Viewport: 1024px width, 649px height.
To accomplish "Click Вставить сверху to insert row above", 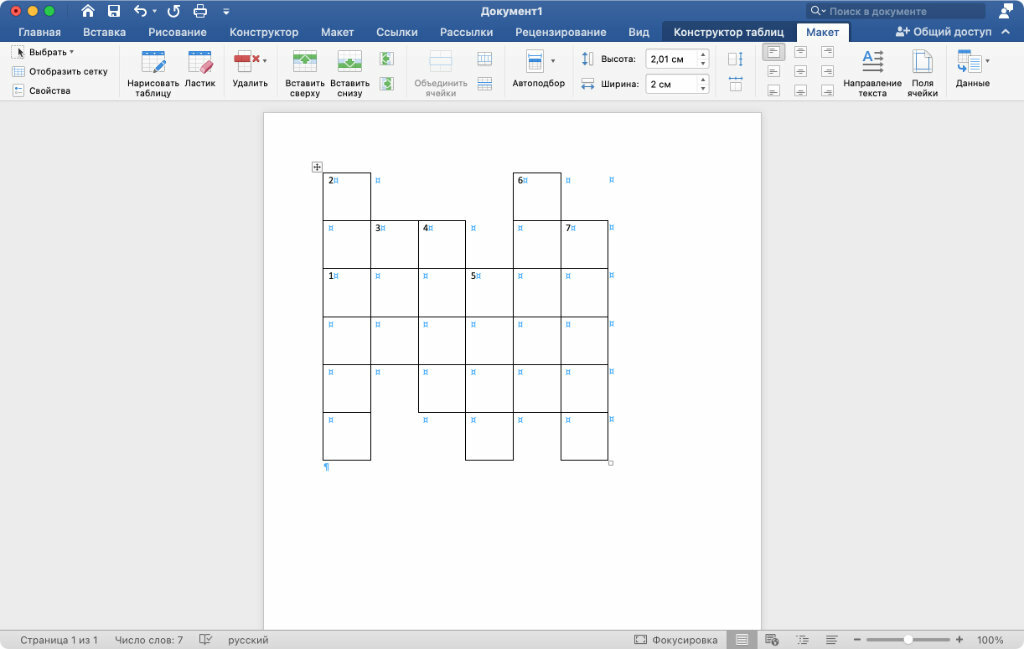I will (x=304, y=73).
